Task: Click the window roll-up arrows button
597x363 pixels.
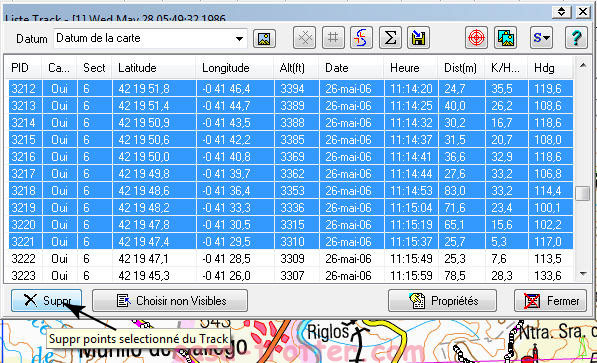Action: click(x=562, y=12)
